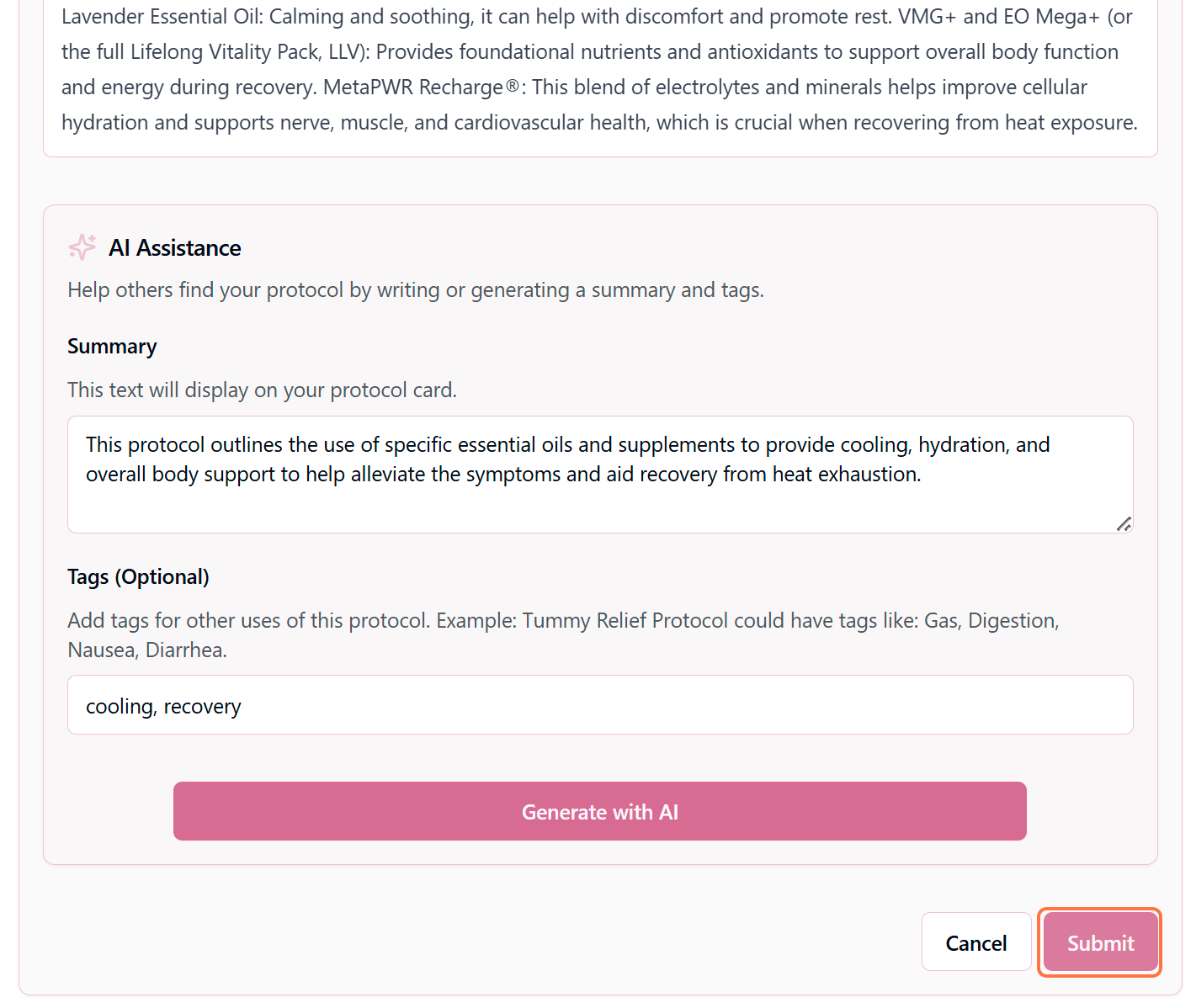
Task: Click the Tags (Optional) label
Action: [x=138, y=576]
